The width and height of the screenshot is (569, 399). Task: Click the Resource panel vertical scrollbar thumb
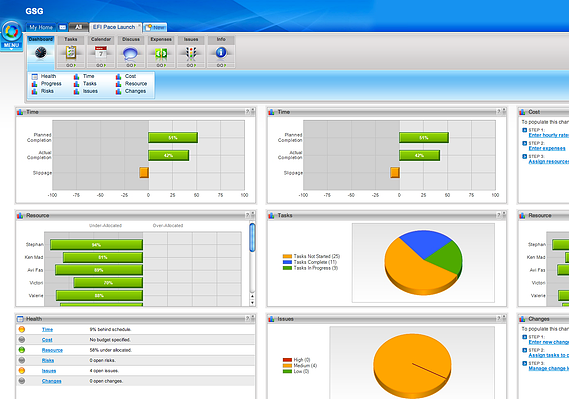pyautogui.click(x=252, y=237)
